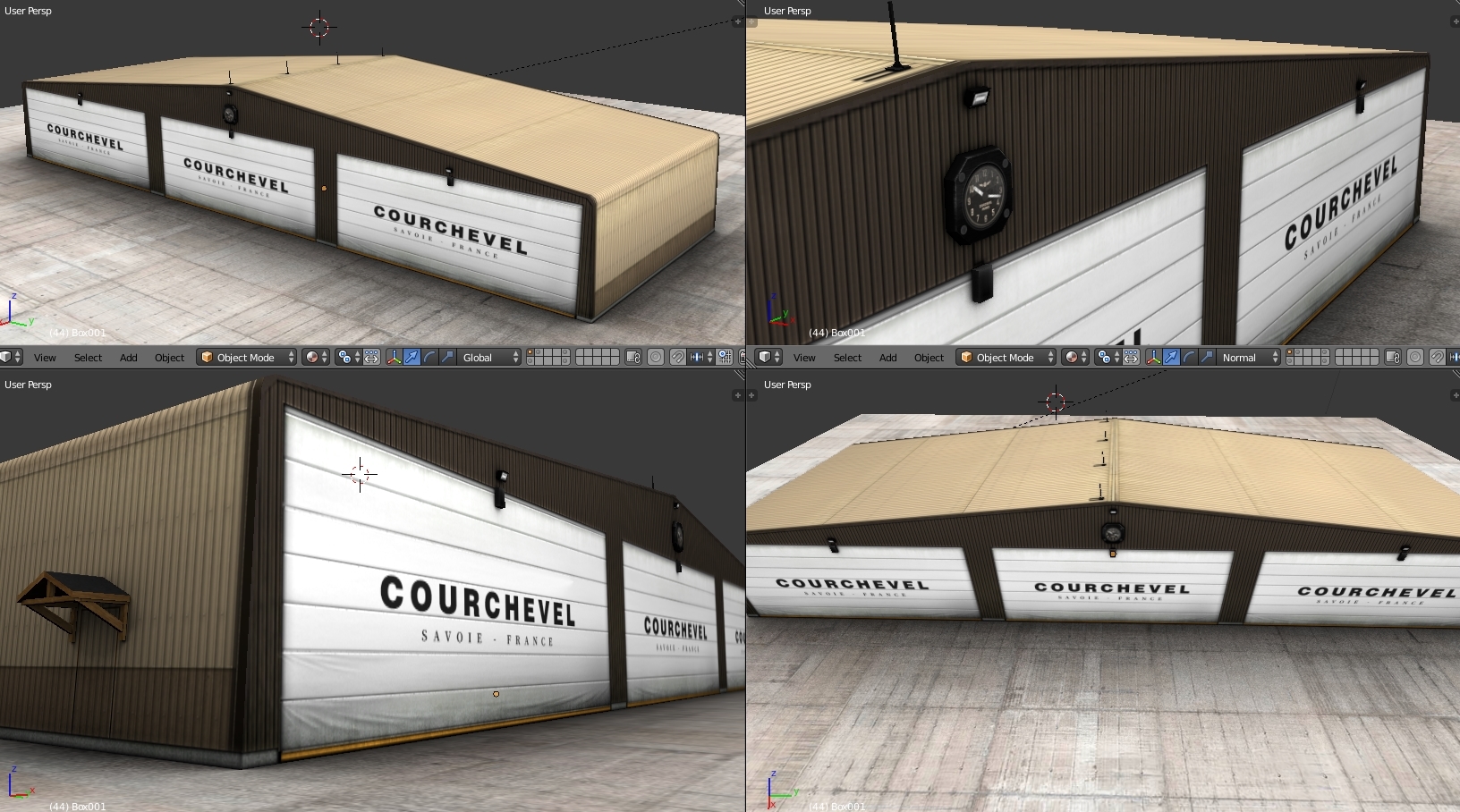This screenshot has height=812, width=1460.
Task: Open View menu in Normal-orientation header
Action: pos(804,358)
